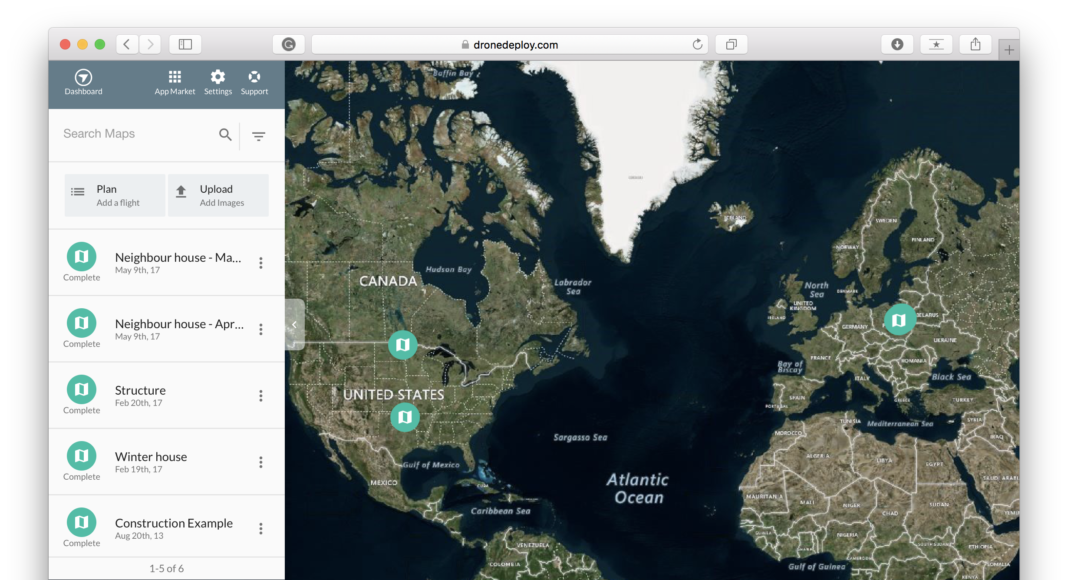The width and height of the screenshot is (1068, 580).
Task: Open Settings gear icon
Action: (x=218, y=77)
